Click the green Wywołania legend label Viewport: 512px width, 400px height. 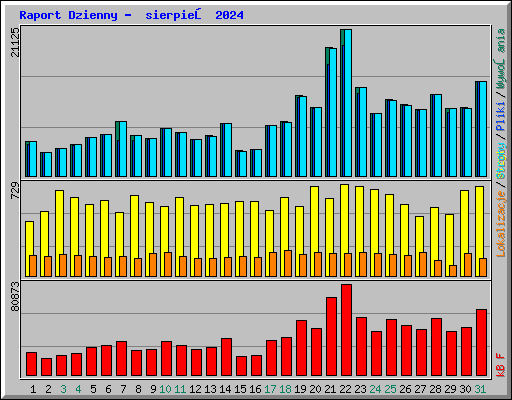501,59
